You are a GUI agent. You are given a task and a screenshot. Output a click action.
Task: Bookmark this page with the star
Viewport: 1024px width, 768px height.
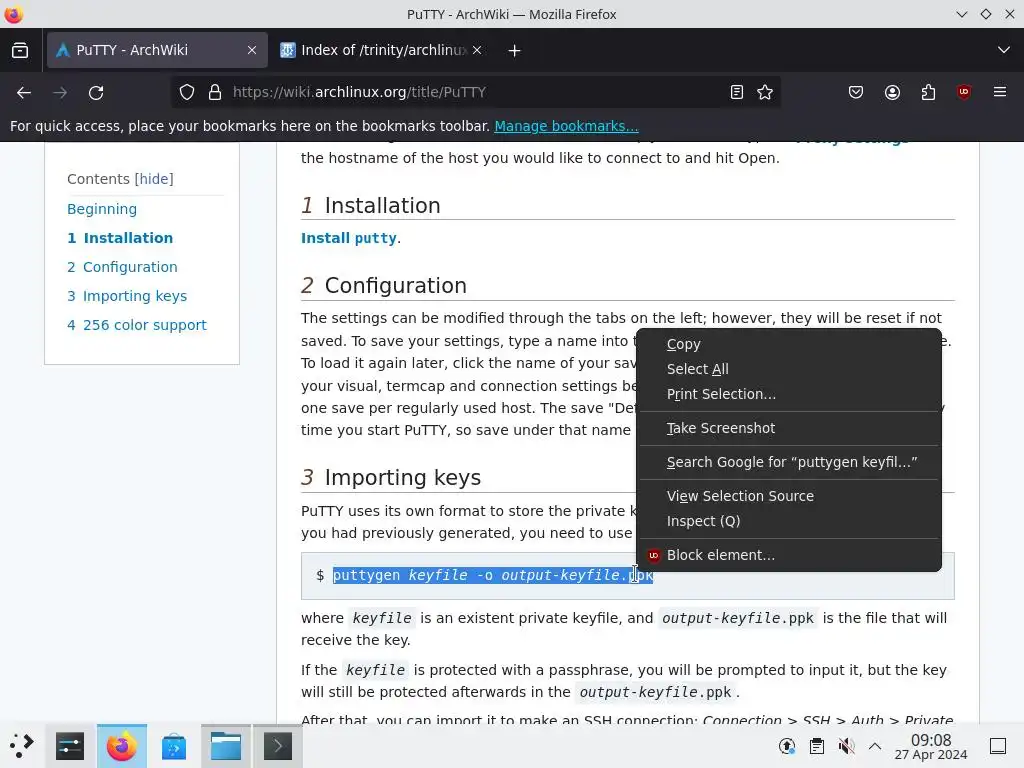(765, 93)
